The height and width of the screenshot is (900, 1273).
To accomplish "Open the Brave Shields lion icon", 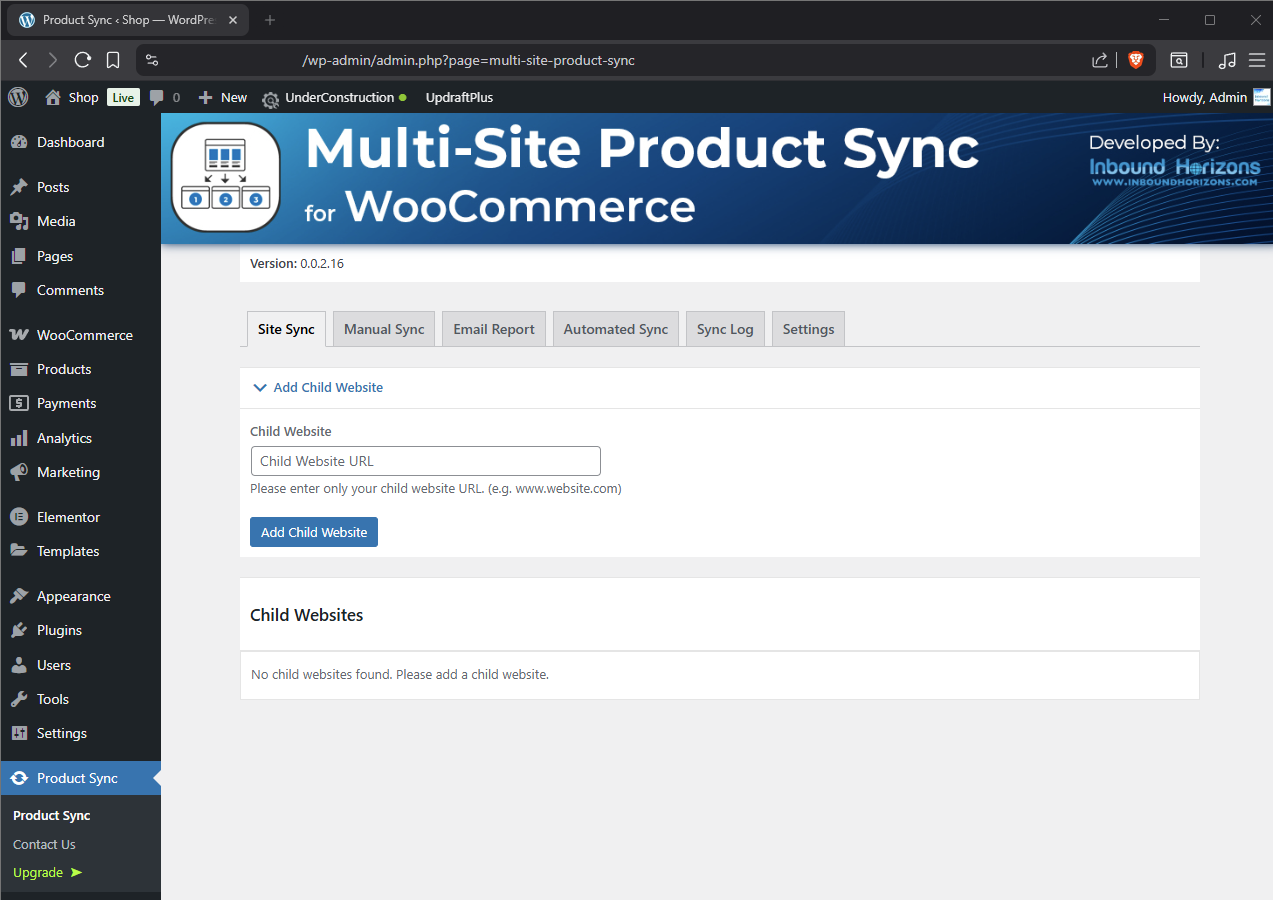I will click(x=1136, y=60).
